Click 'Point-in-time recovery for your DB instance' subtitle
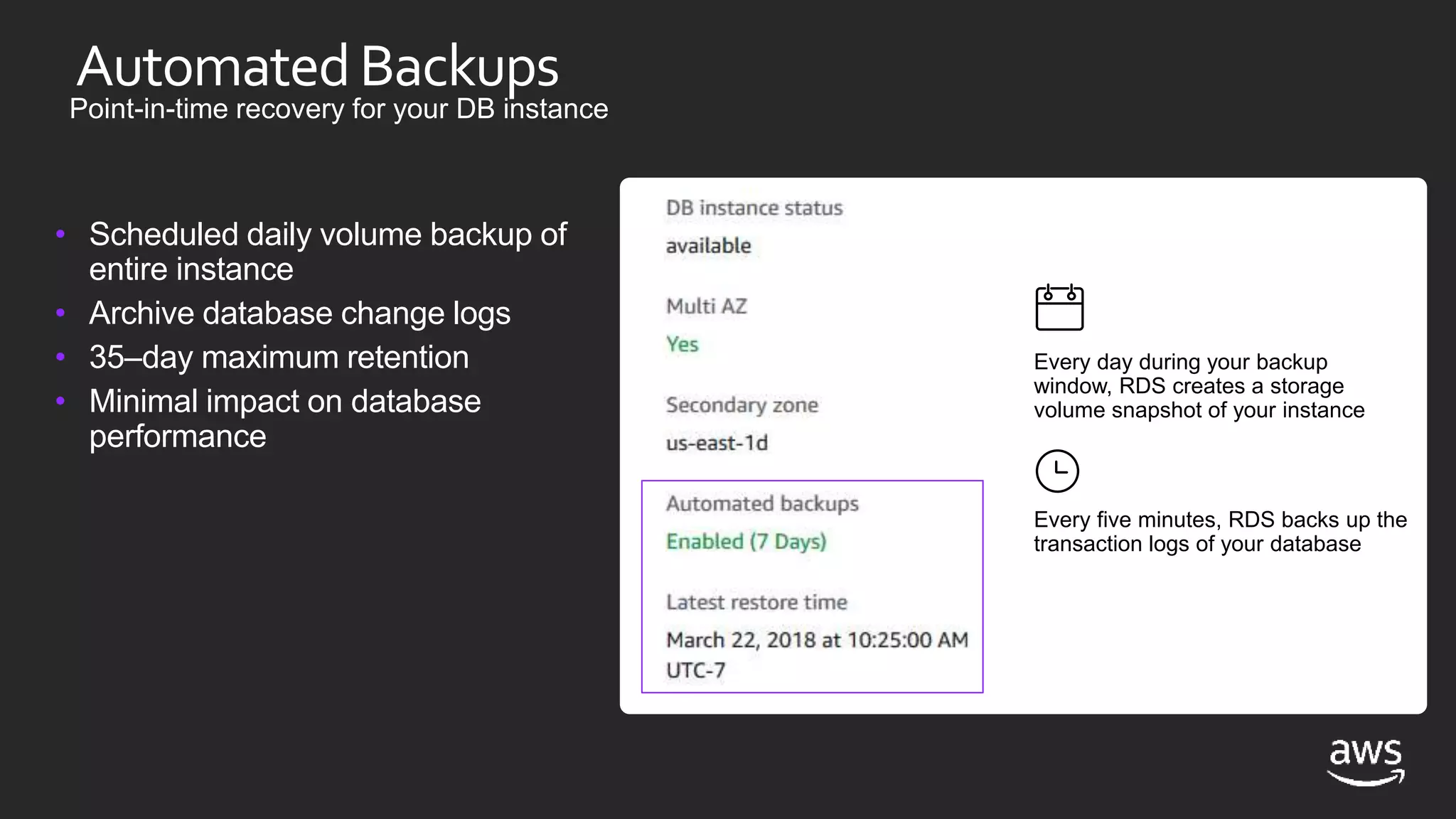 tap(338, 109)
